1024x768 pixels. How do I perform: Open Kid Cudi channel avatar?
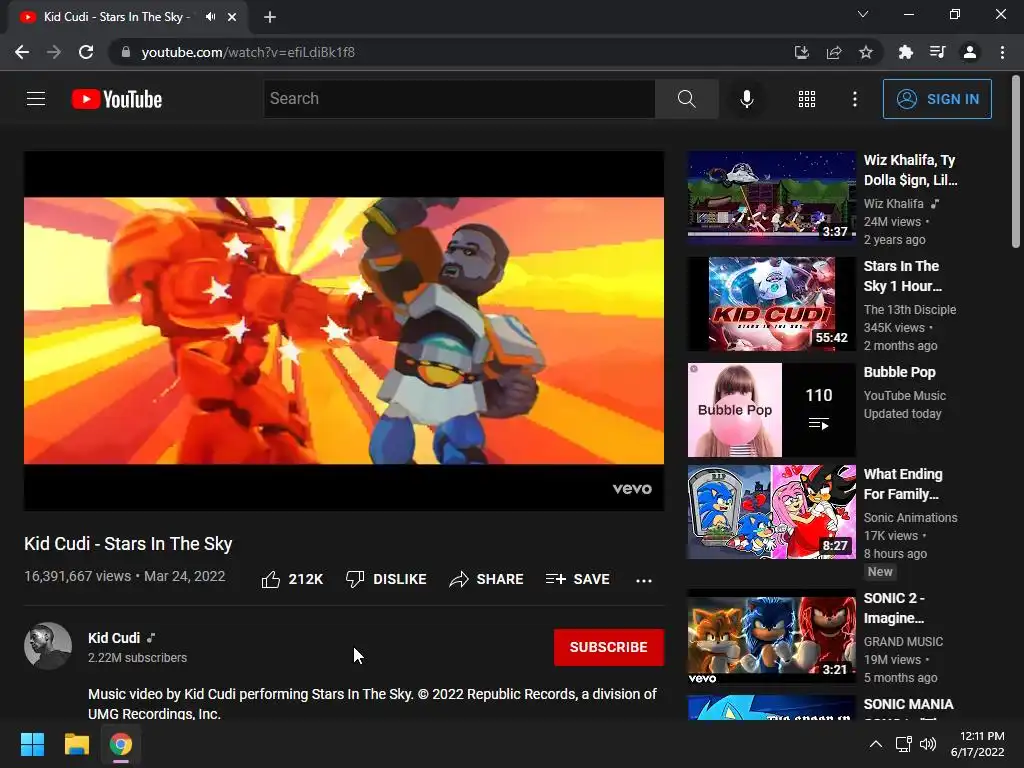48,646
